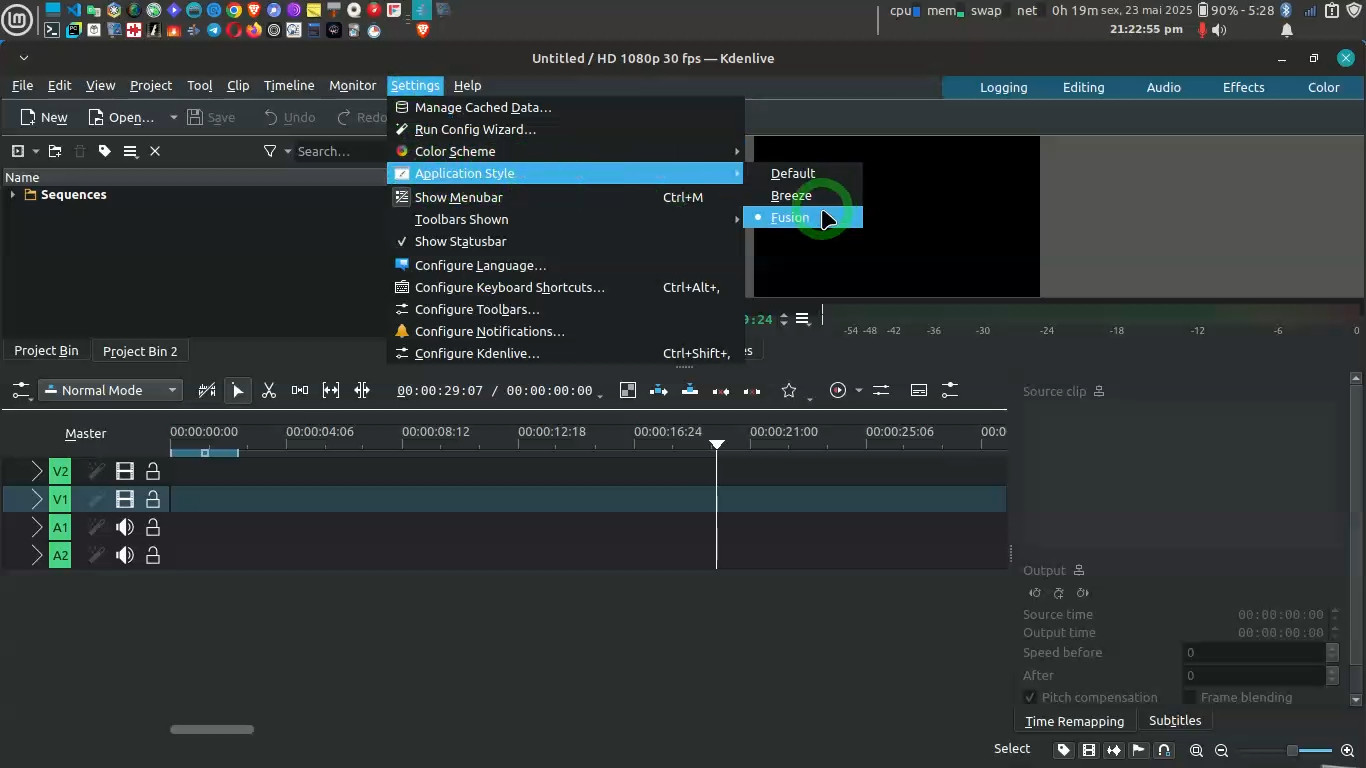
Task: Switch to the Logging workspace layout
Action: (1003, 87)
